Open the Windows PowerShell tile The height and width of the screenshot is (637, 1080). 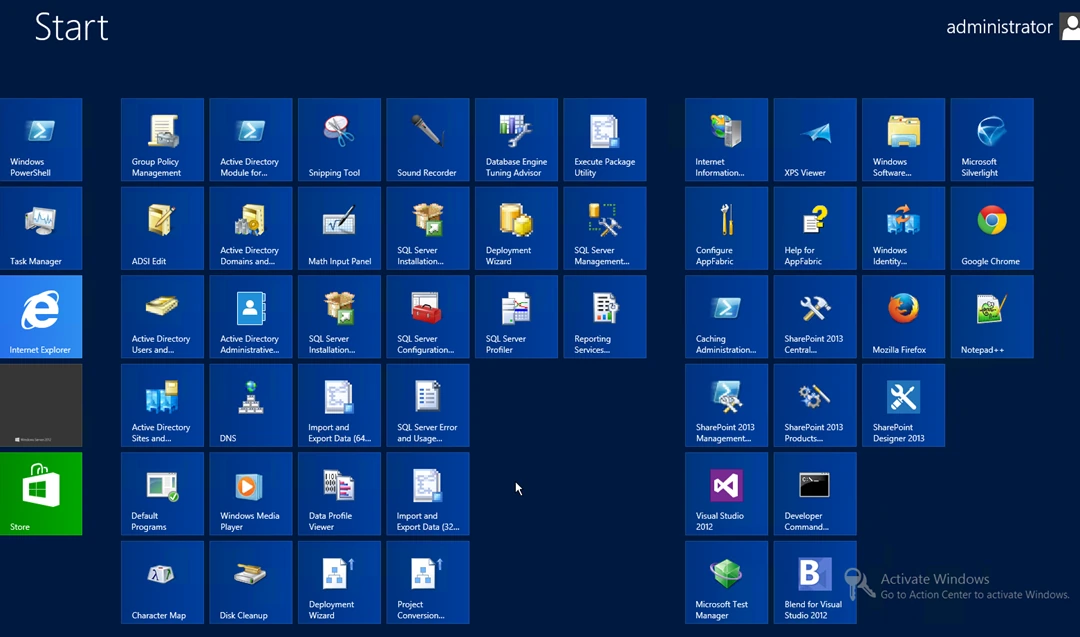click(41, 140)
